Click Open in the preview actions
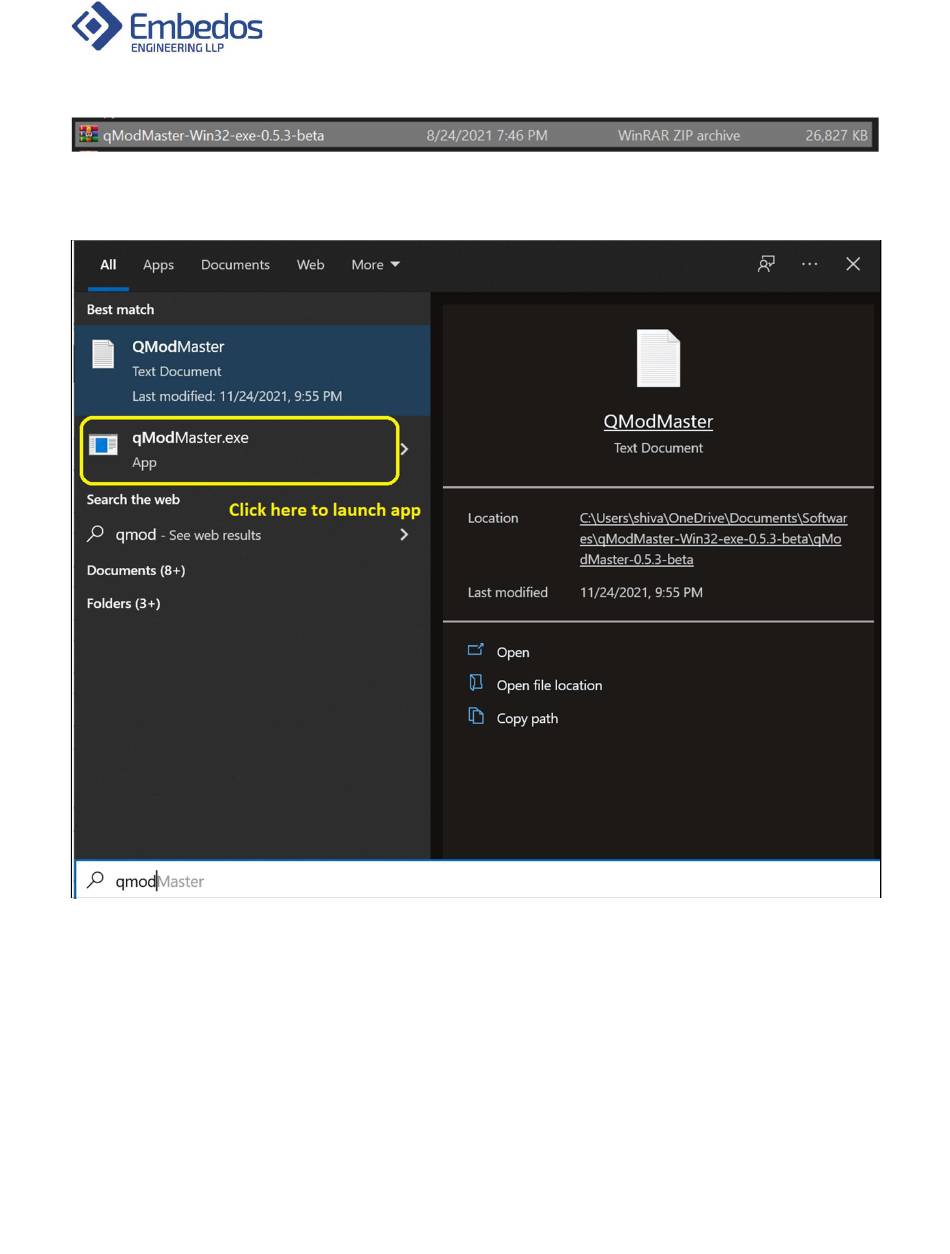This screenshot has width=950, height=1254. (513, 652)
